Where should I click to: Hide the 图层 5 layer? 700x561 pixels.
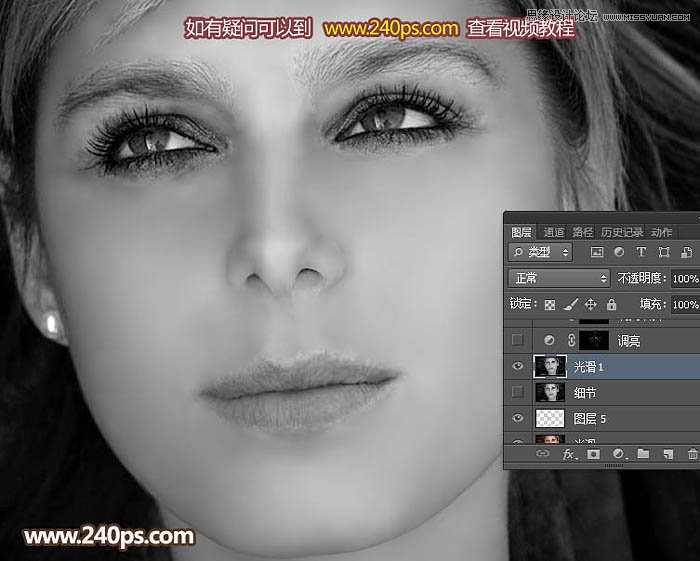pyautogui.click(x=517, y=418)
